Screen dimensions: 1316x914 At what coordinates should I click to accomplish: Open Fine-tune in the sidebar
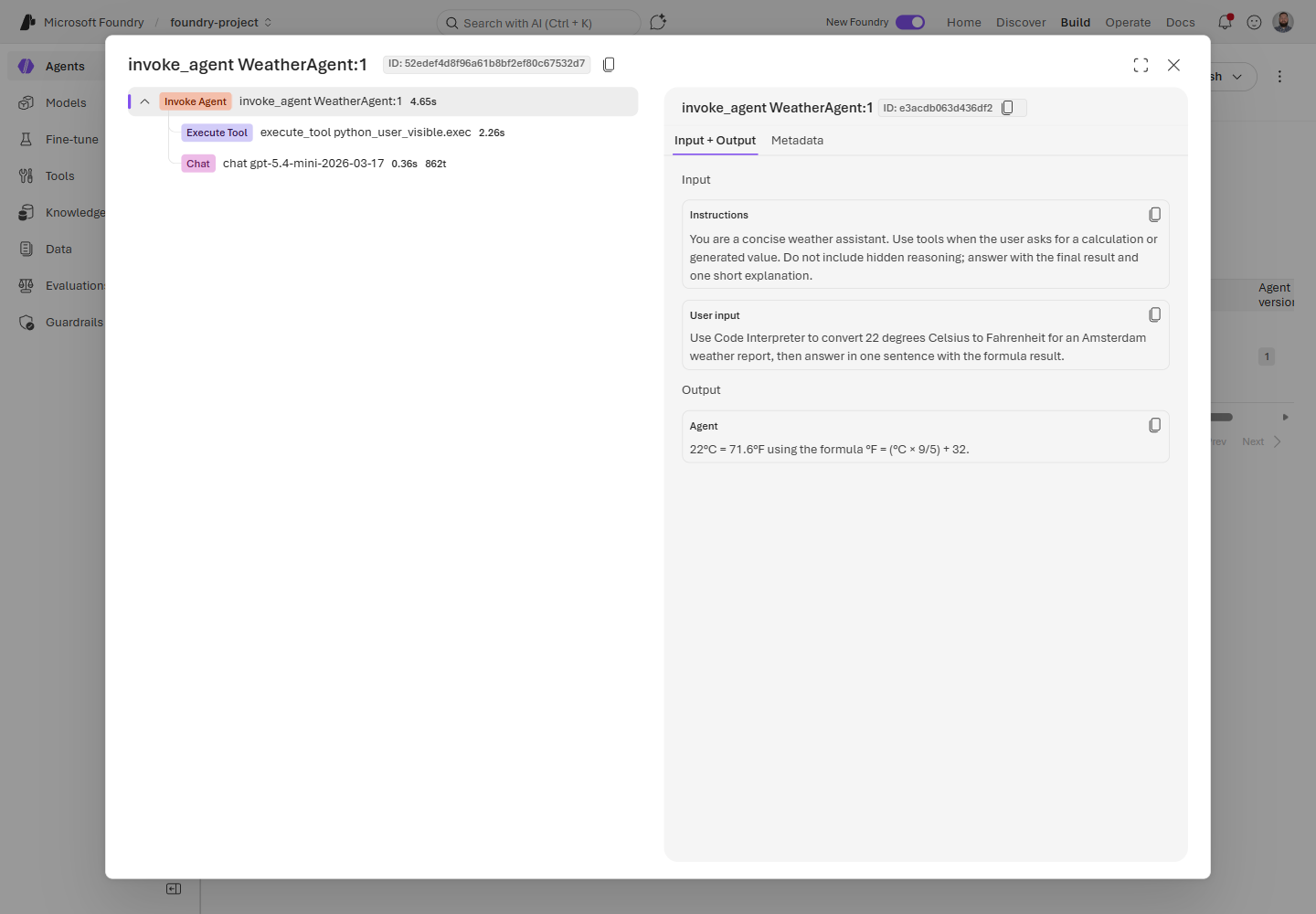[57, 140]
